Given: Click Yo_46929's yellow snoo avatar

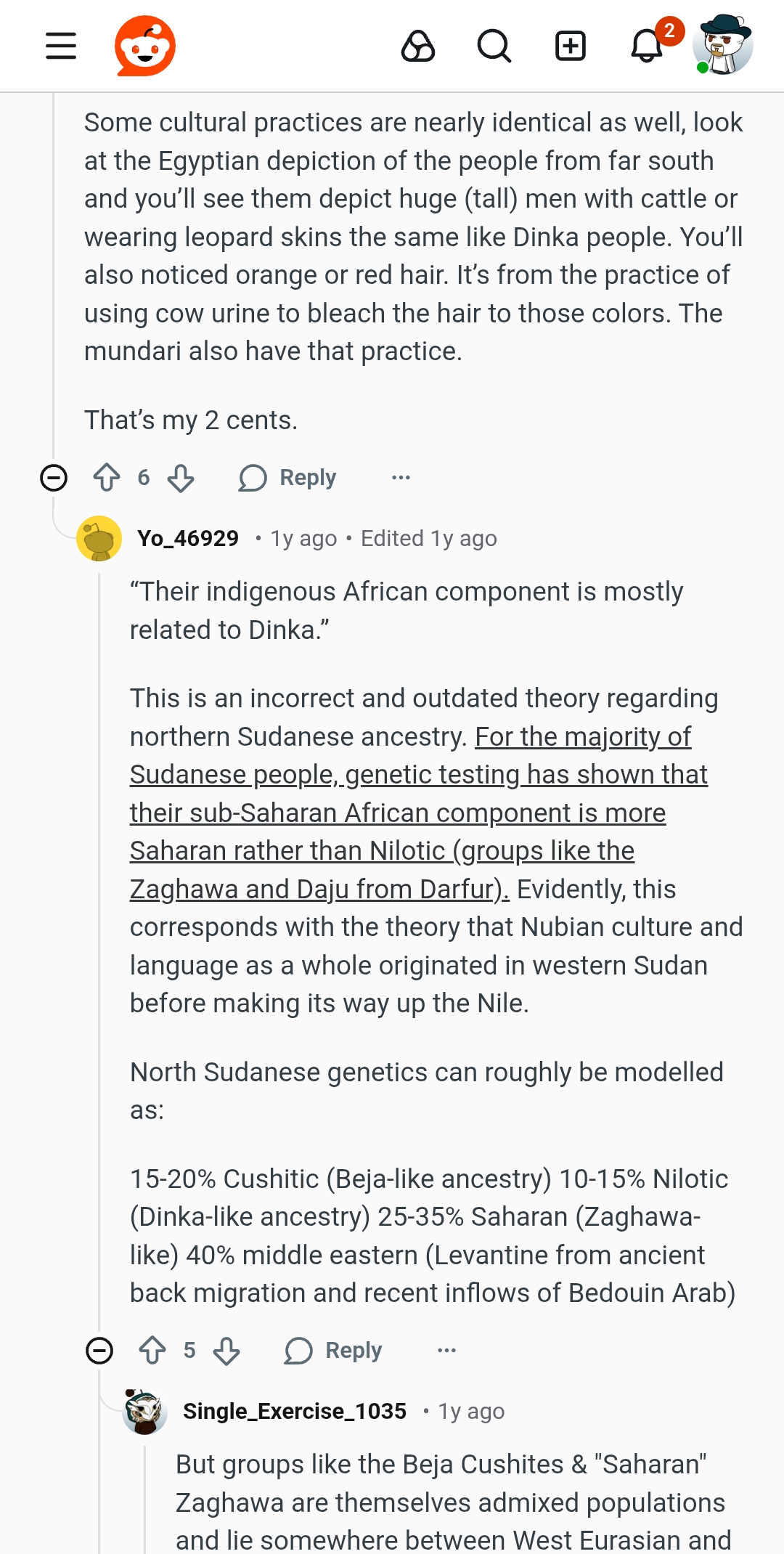Looking at the screenshot, I should [99, 538].
